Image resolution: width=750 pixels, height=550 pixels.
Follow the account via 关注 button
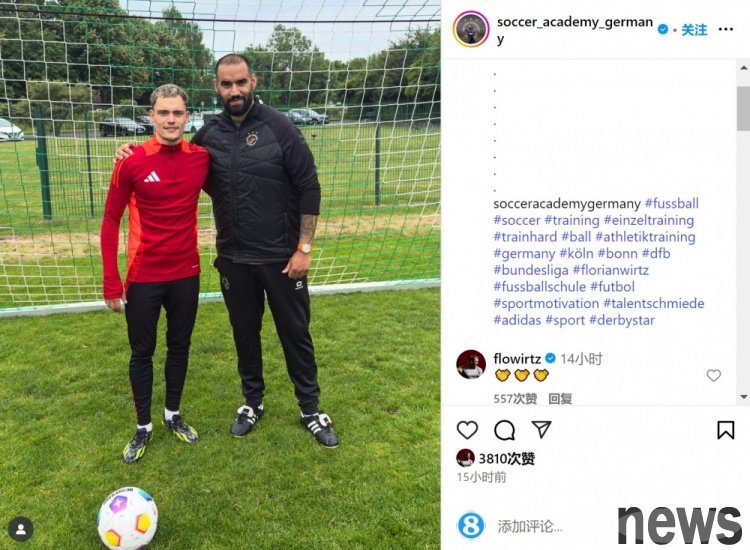coord(694,30)
